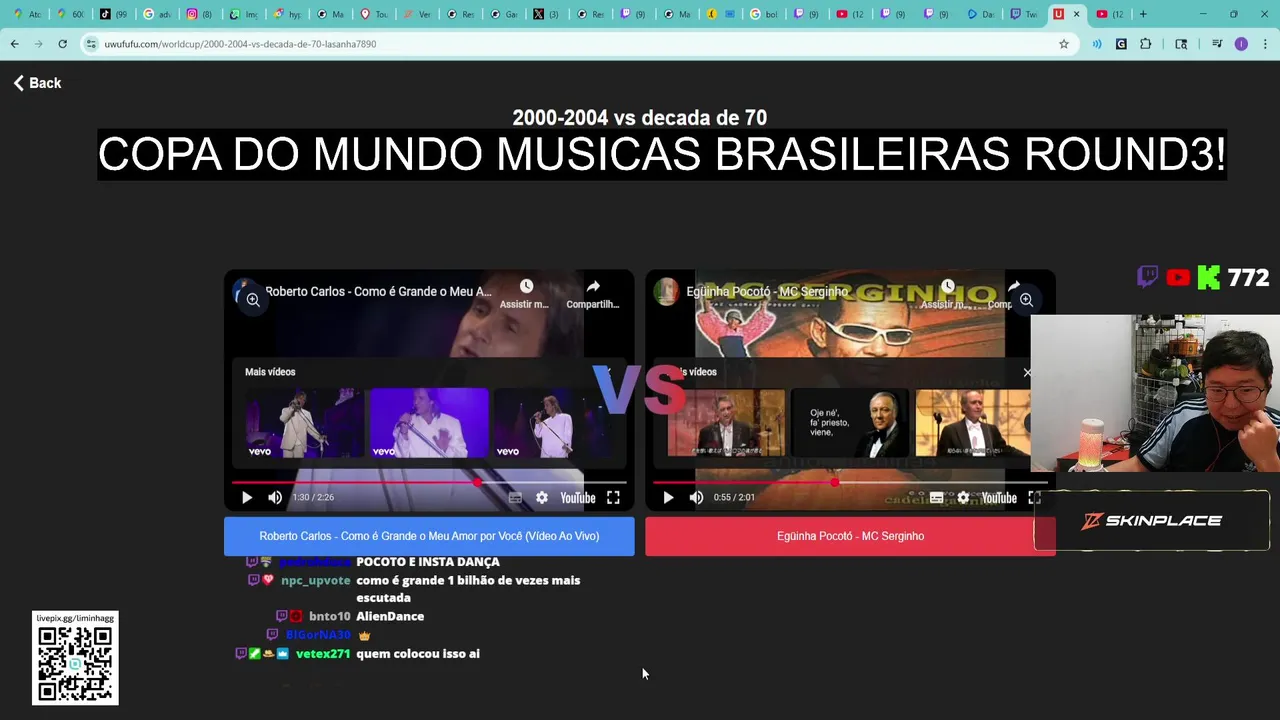Switch to the 'Twi' browser tab
Viewport: 1280px width, 720px height.
1023,14
